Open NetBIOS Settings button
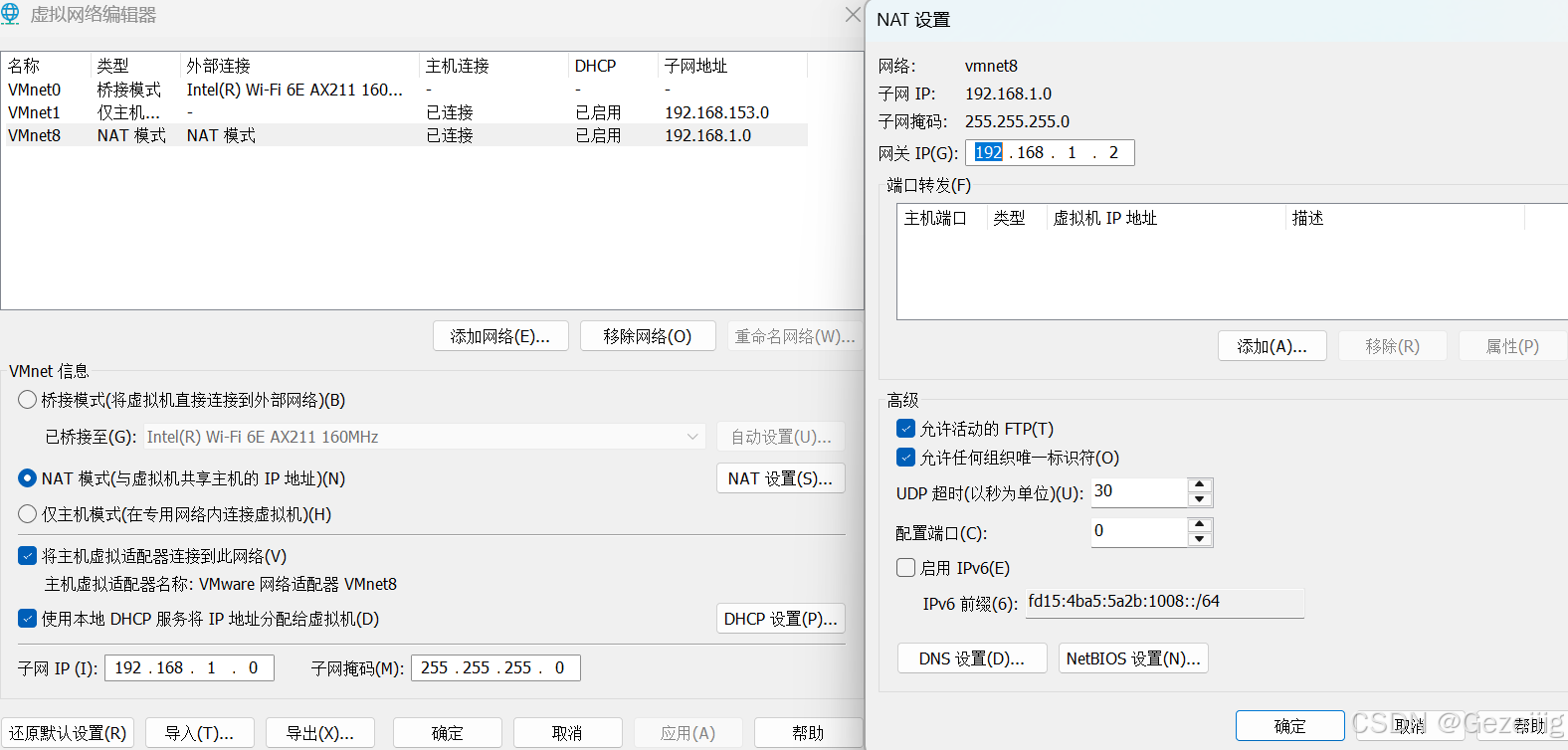The height and width of the screenshot is (750, 1568). coord(1133,658)
